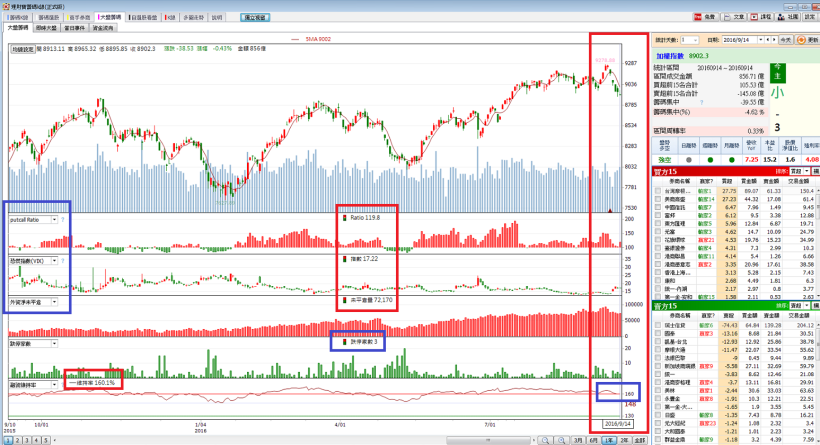Viewport: 820px width, 445px height.
Task: Click the 今天 button
Action: 786,40
